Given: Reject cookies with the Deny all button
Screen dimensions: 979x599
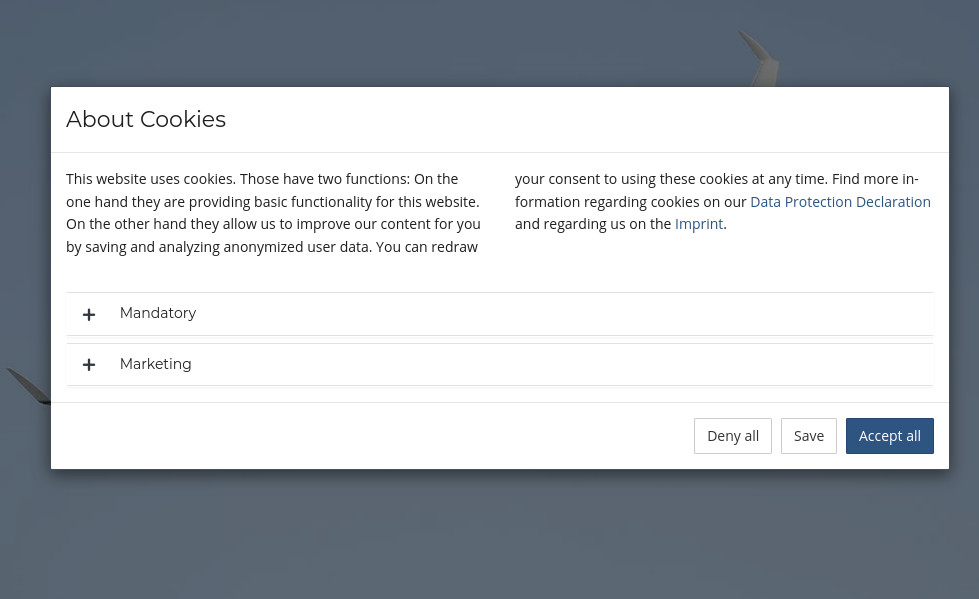Looking at the screenshot, I should (x=732, y=436).
